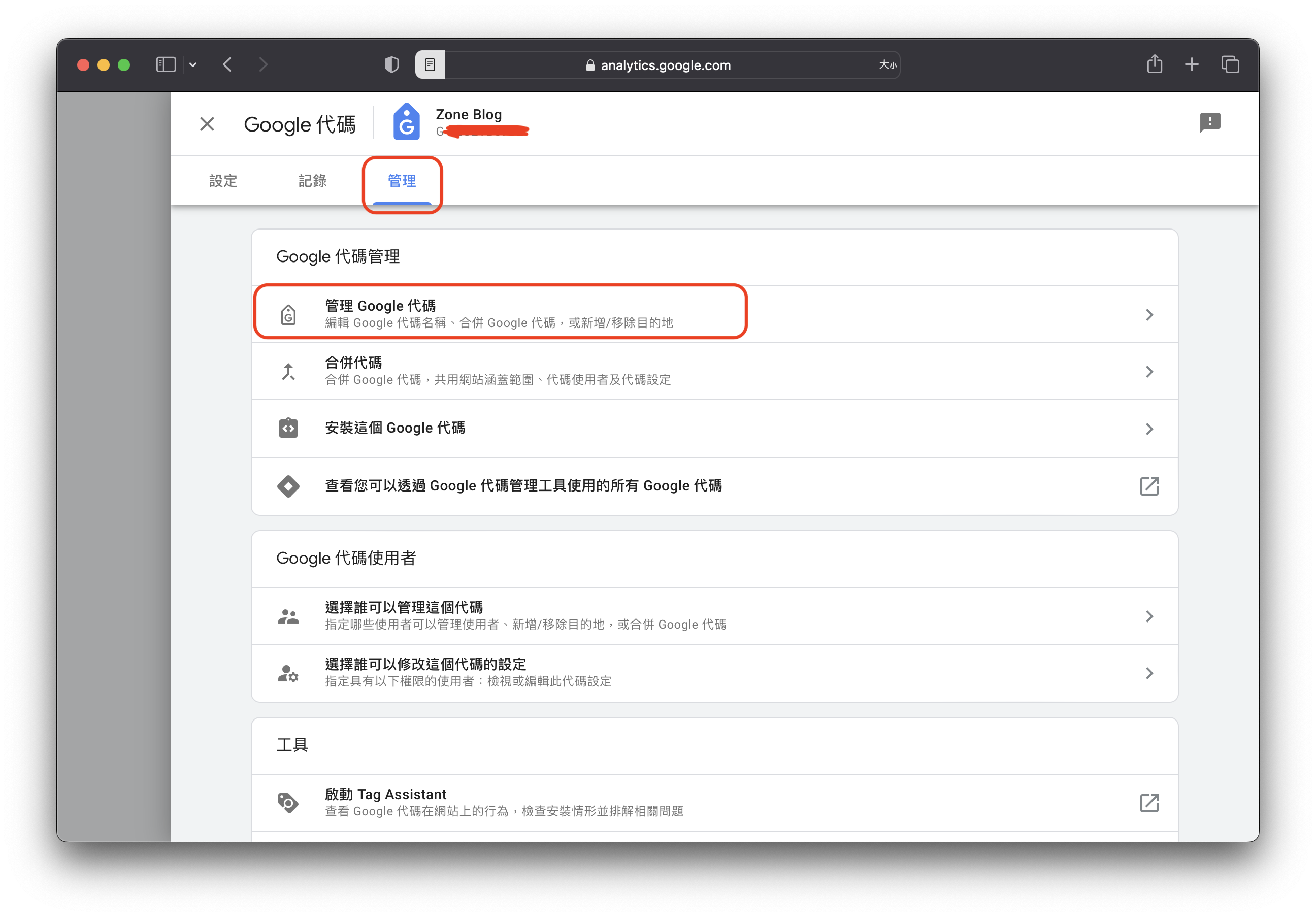
Task: Go back with Safari back arrow
Action: 227,65
